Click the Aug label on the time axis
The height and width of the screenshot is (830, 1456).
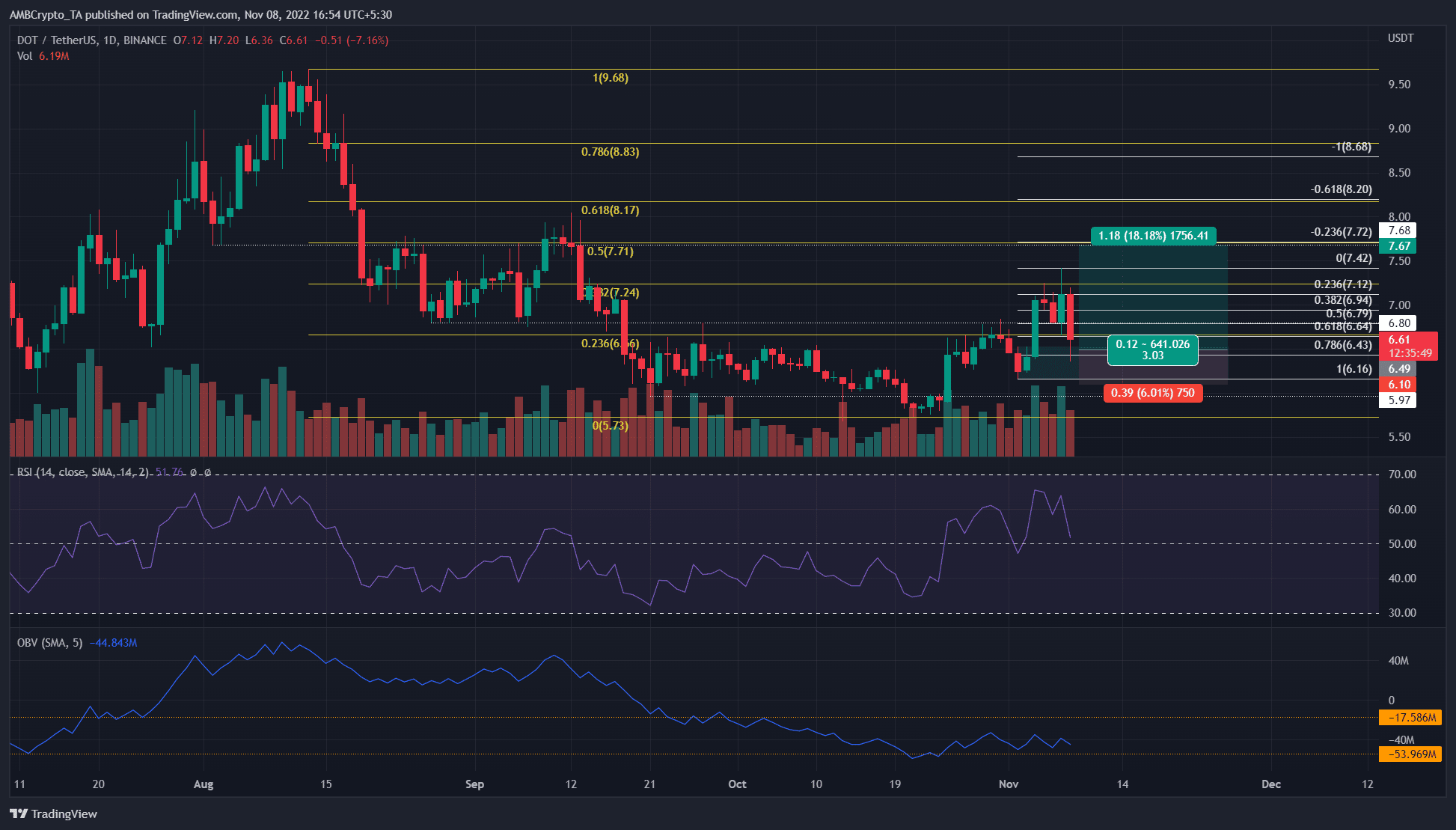pyautogui.click(x=204, y=784)
